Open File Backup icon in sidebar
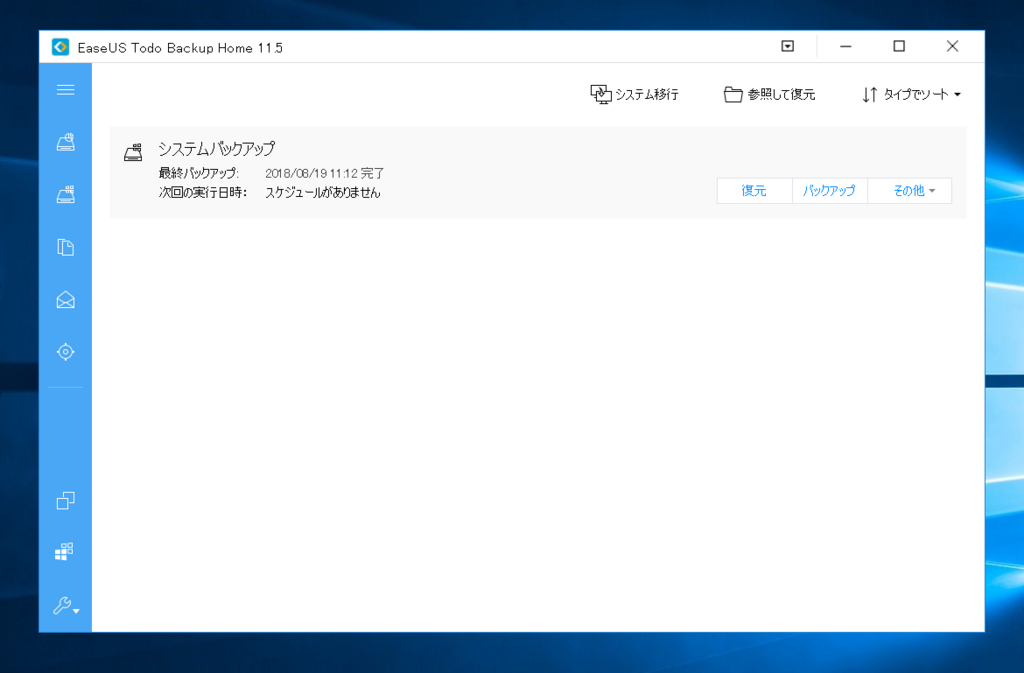 point(65,247)
